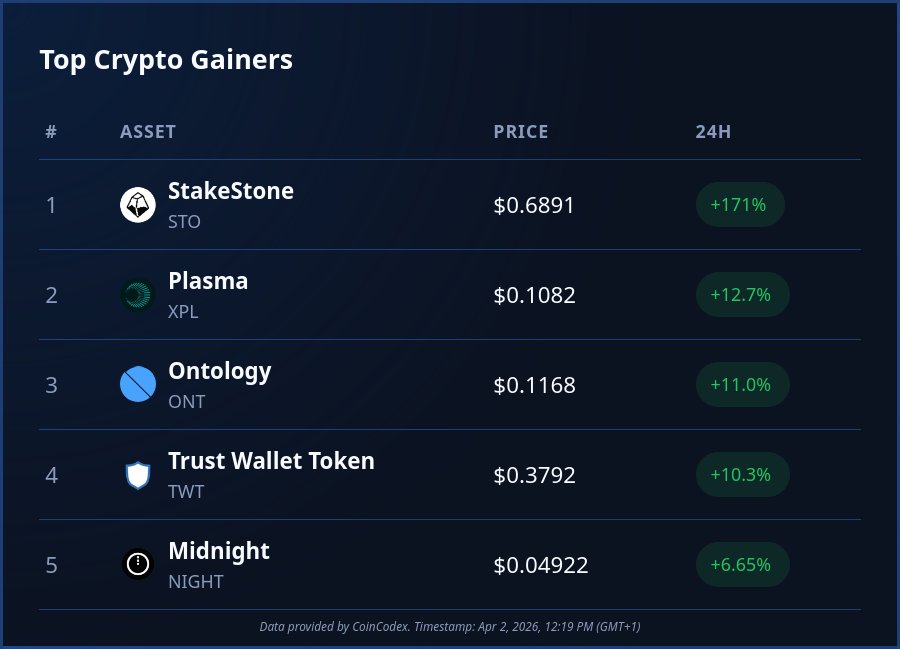Sort by the 24H column header
The height and width of the screenshot is (649, 900).
pos(713,132)
